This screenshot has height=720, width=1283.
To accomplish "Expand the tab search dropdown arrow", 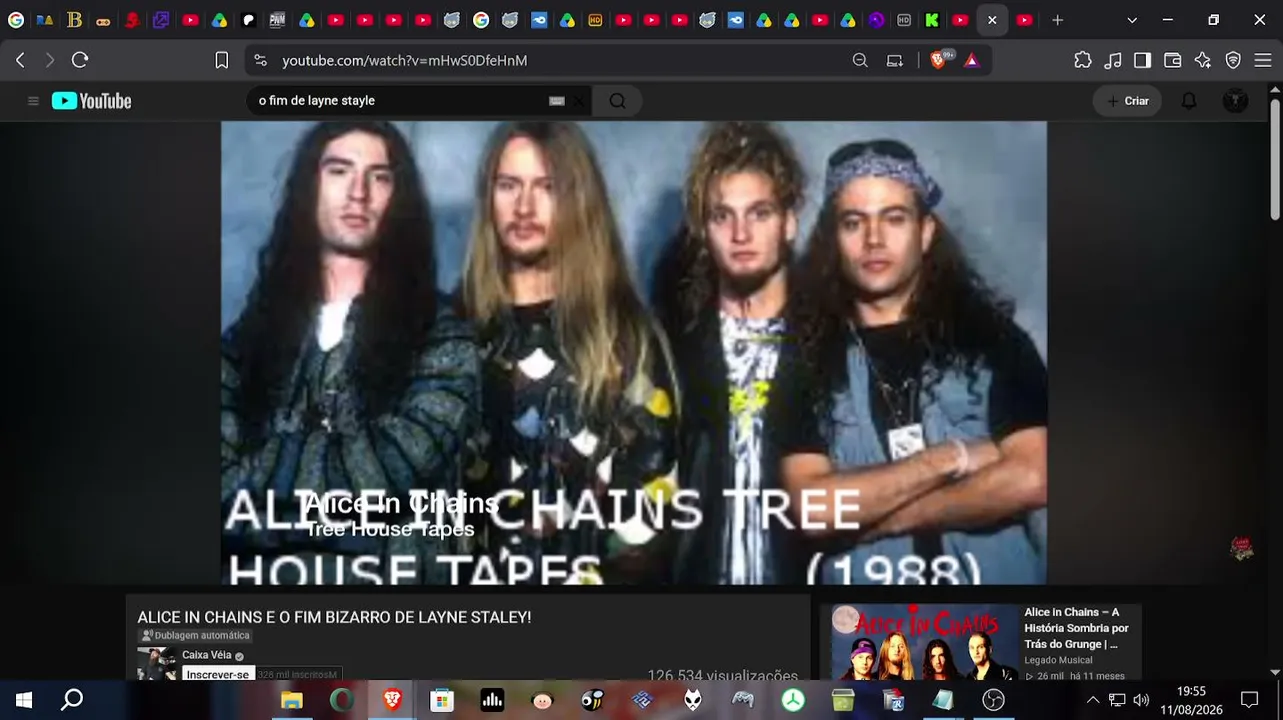I will tap(1132, 20).
